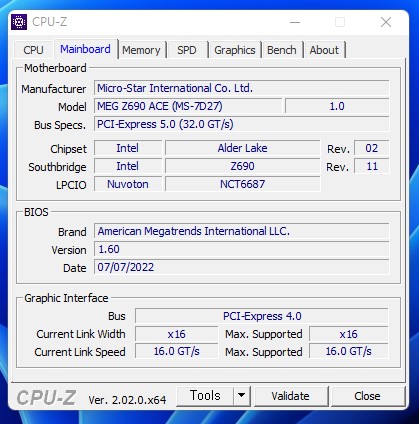Click the Current Link Speed 16.0 GT/s value
The image size is (419, 424).
177,351
